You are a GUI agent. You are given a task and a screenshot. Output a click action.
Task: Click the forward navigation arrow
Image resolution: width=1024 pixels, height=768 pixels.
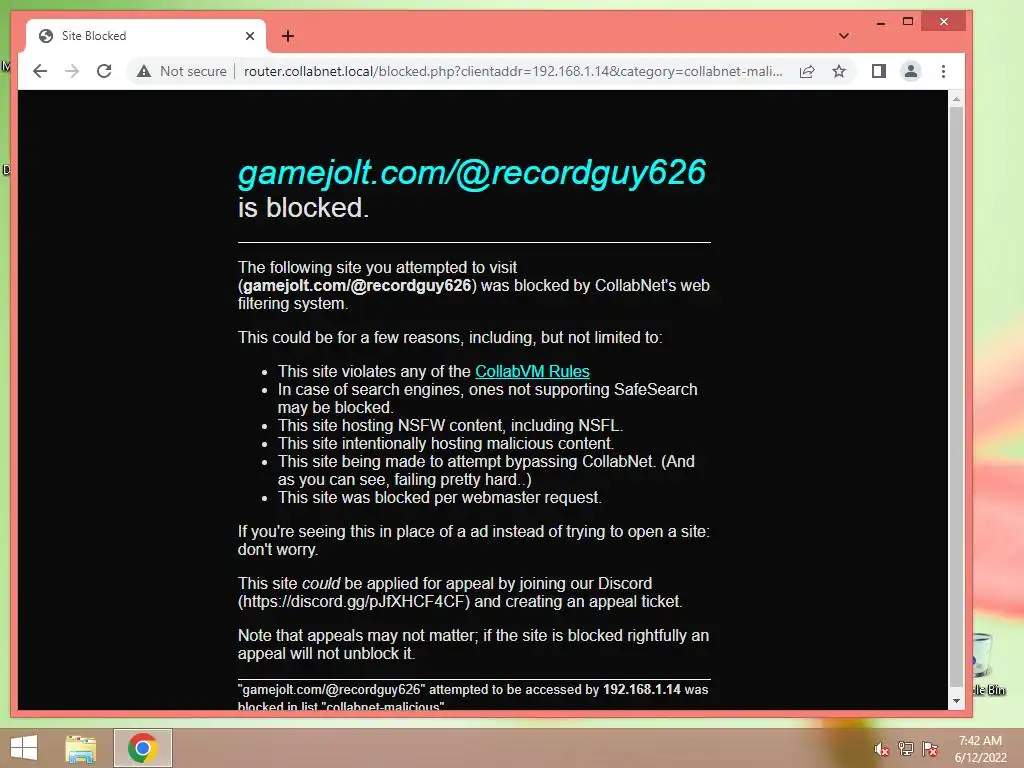[72, 71]
